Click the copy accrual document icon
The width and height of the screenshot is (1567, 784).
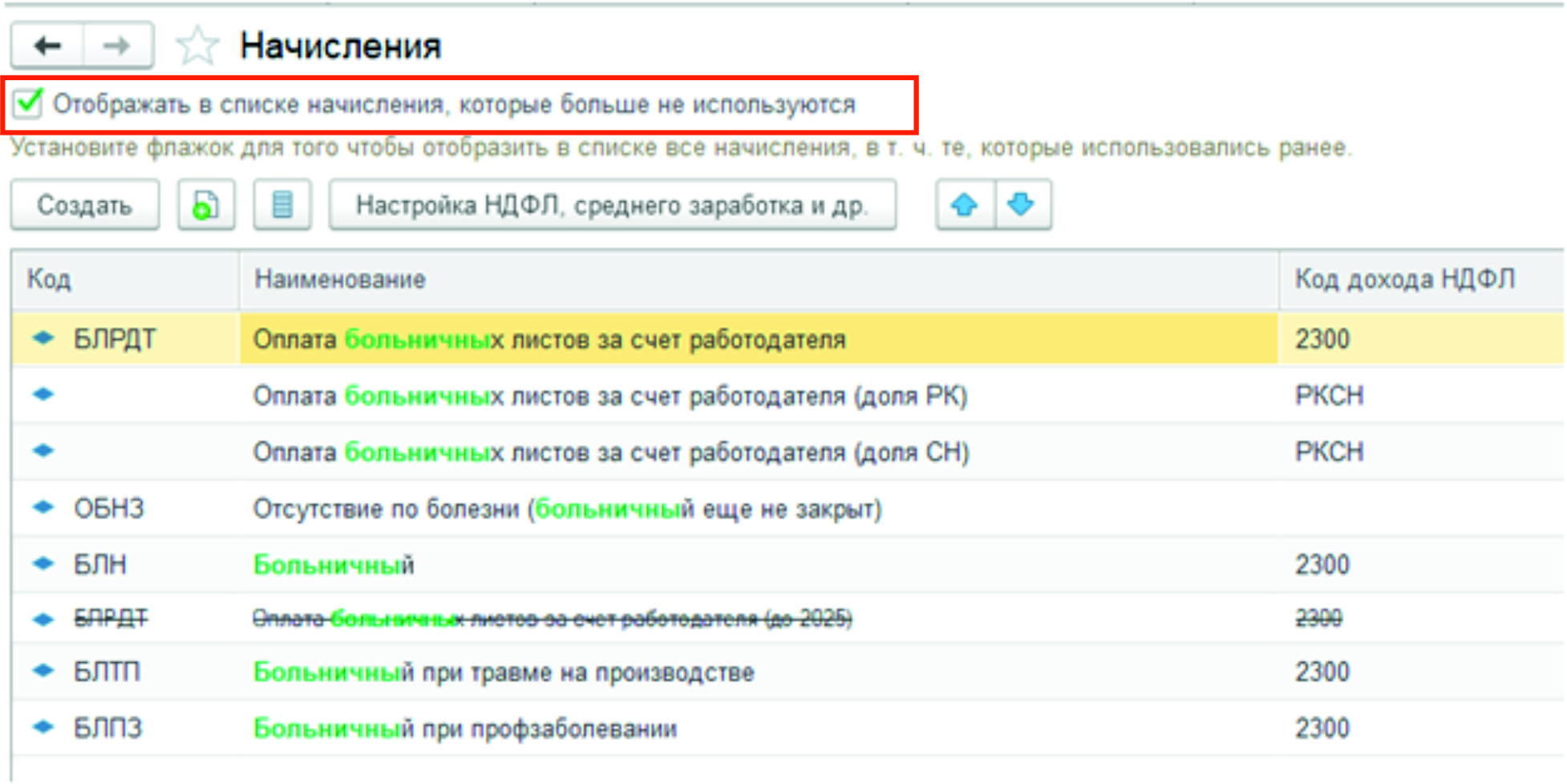click(x=206, y=206)
